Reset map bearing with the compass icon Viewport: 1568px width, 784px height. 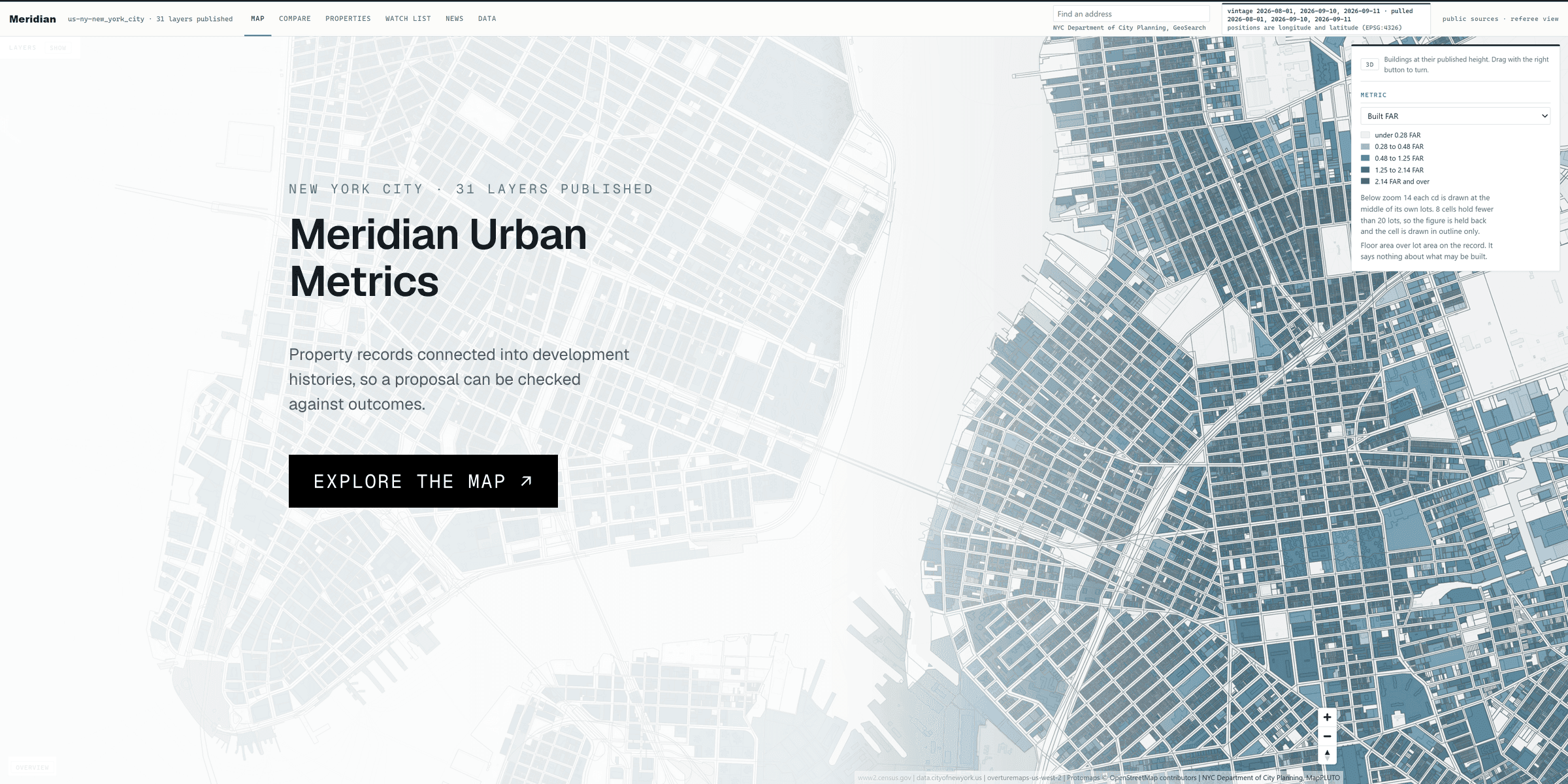click(1327, 755)
